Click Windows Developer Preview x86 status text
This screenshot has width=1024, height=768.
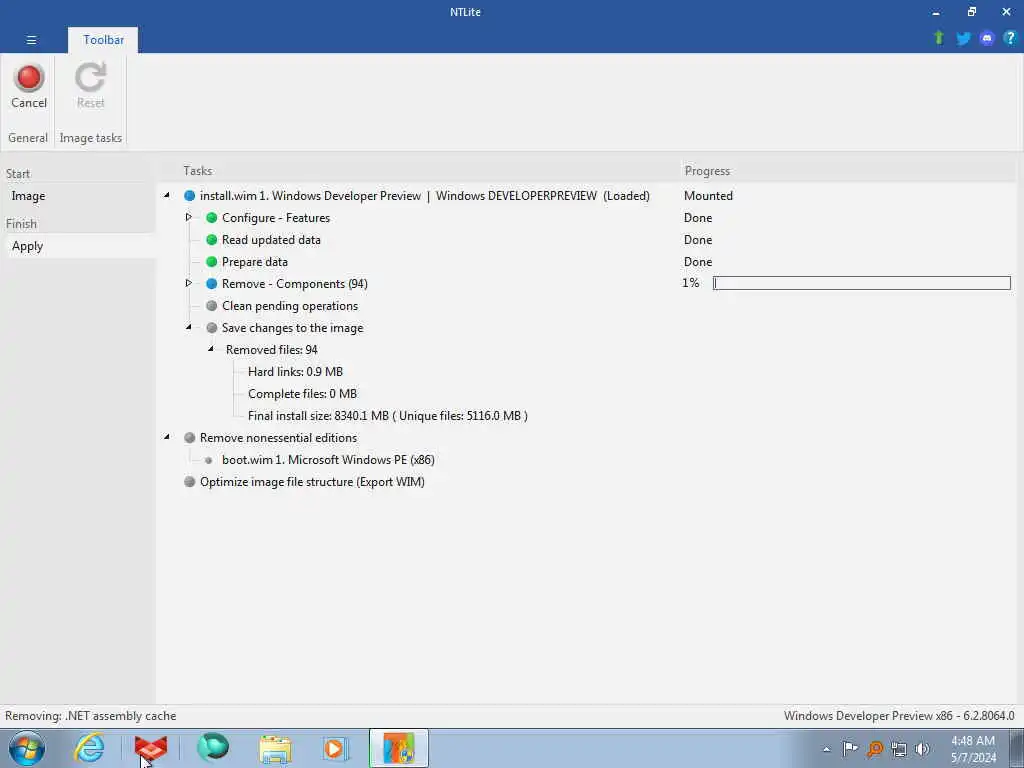click(899, 716)
